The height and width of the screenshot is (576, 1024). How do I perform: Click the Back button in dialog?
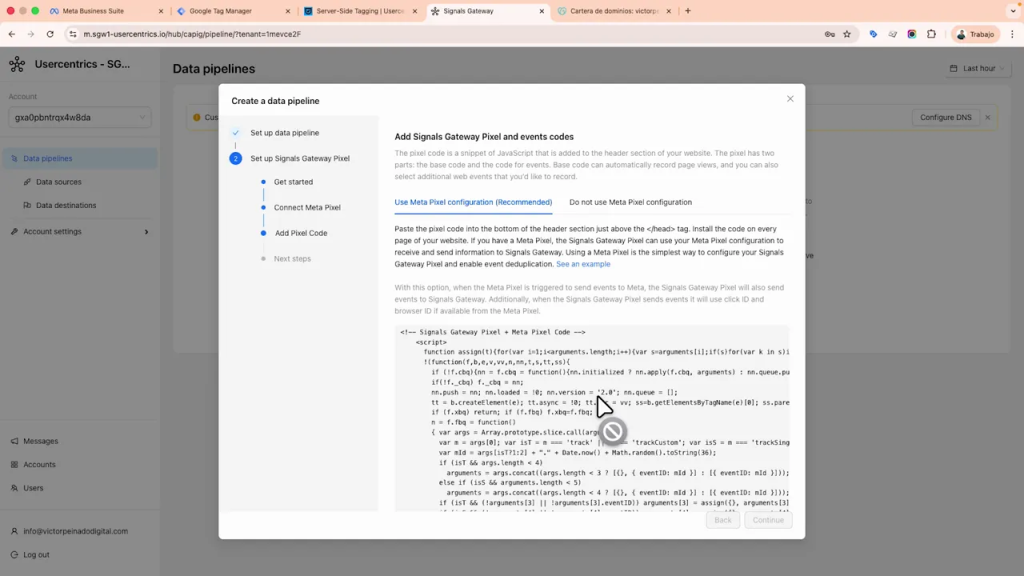click(x=722, y=520)
